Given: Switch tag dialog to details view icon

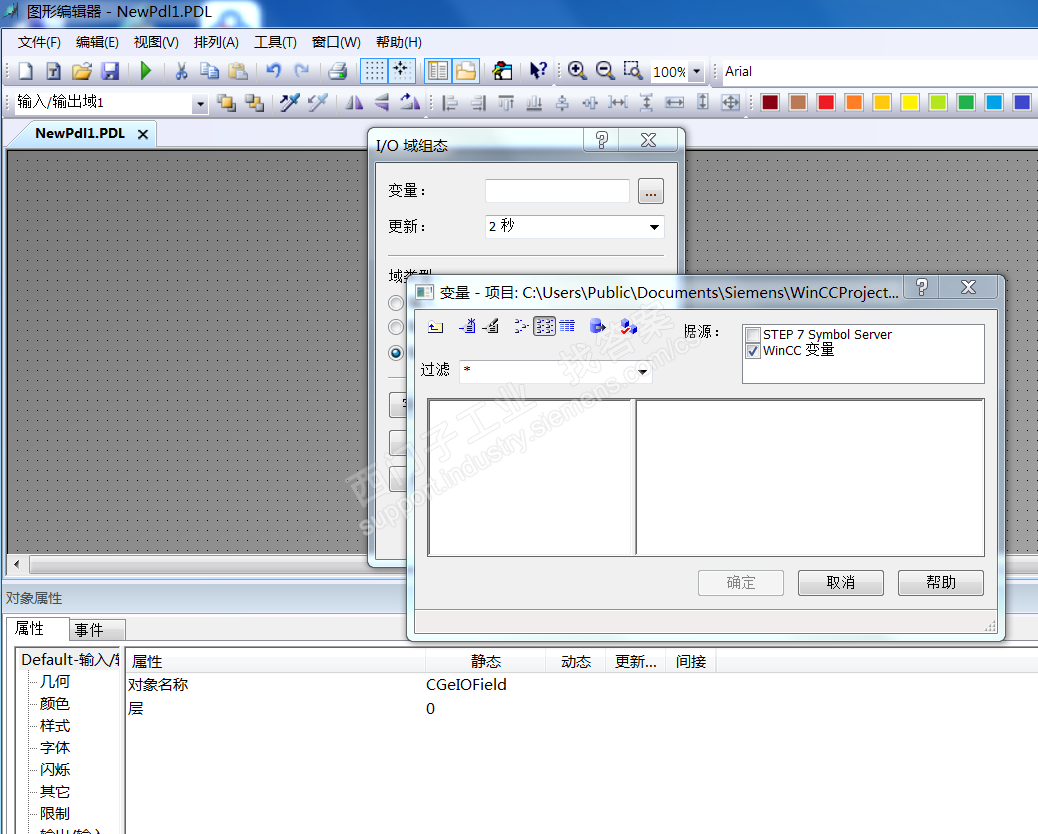Looking at the screenshot, I should click(567, 326).
